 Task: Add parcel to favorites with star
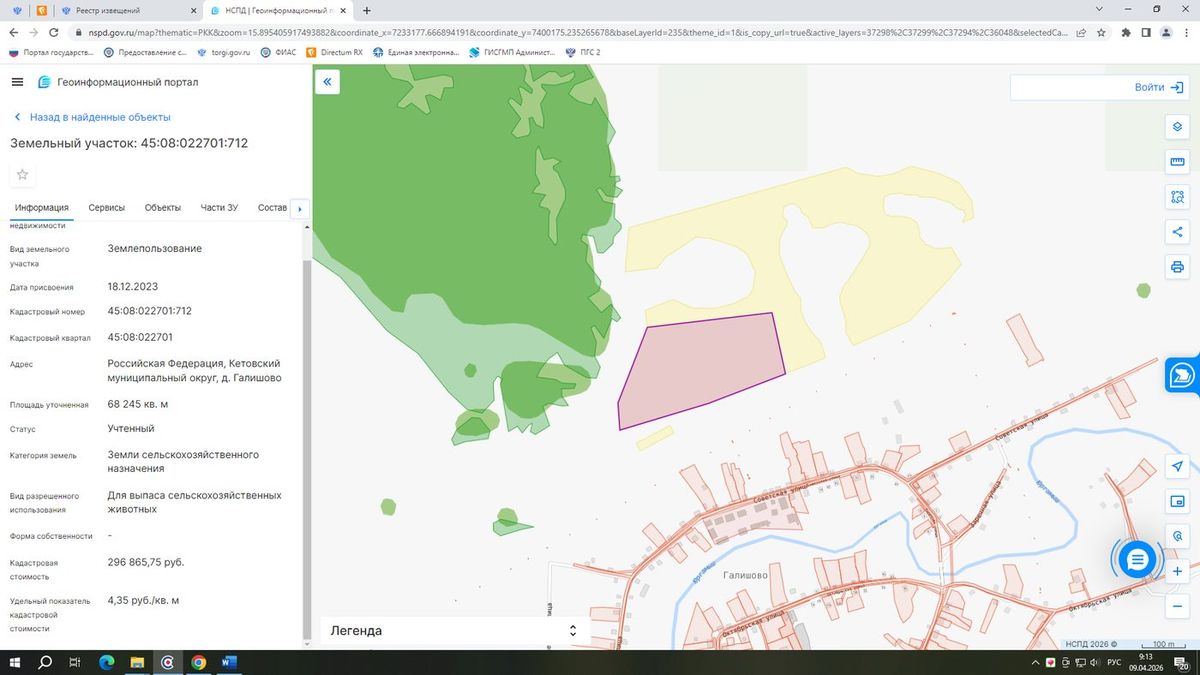pyautogui.click(x=23, y=175)
